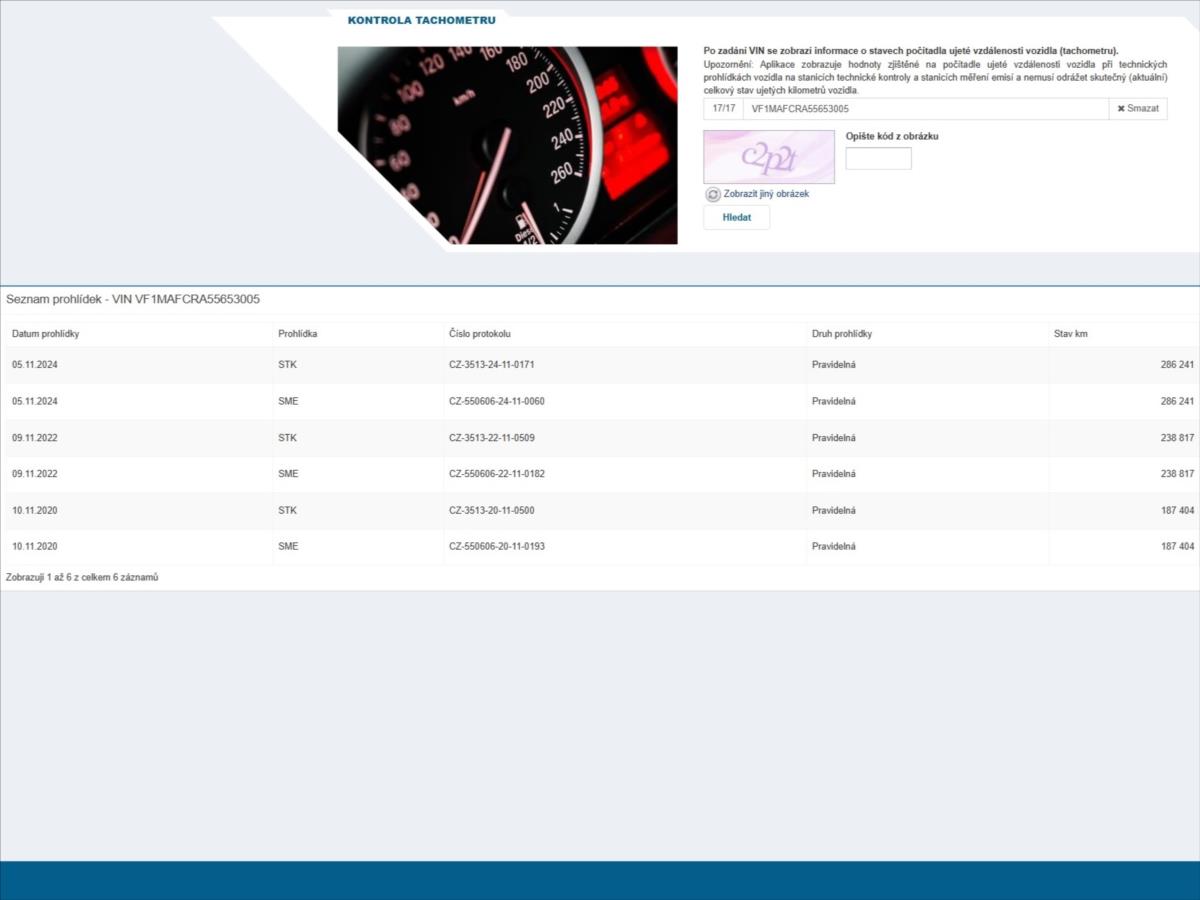Image resolution: width=1200 pixels, height=900 pixels.
Task: Sort by Druh prohlídky column header
Action: click(x=841, y=334)
